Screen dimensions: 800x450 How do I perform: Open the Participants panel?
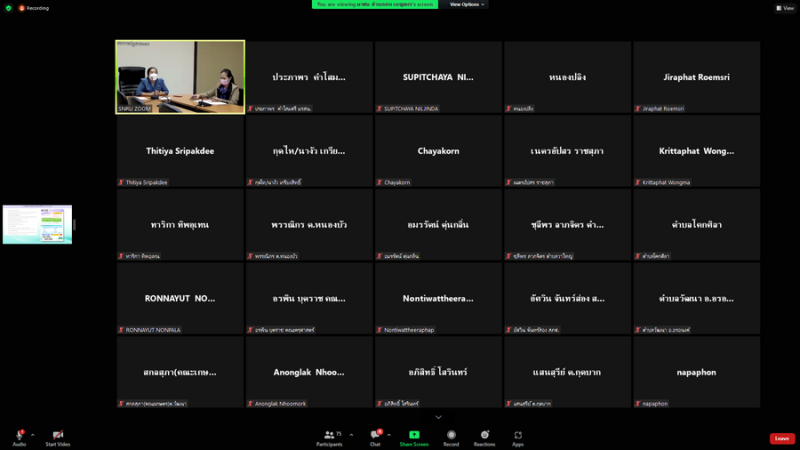pos(329,435)
